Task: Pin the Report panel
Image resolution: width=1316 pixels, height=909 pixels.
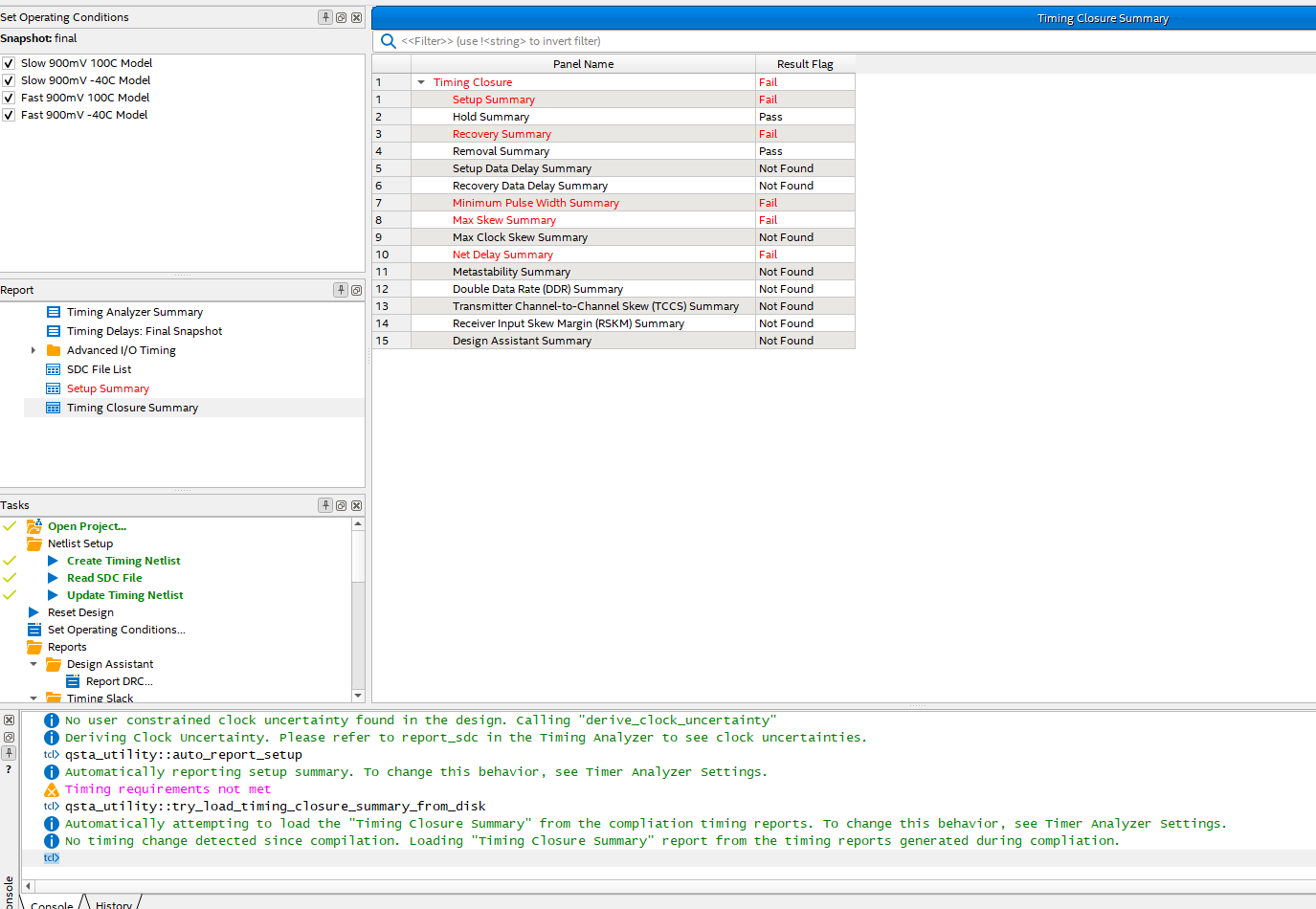Action: [341, 290]
